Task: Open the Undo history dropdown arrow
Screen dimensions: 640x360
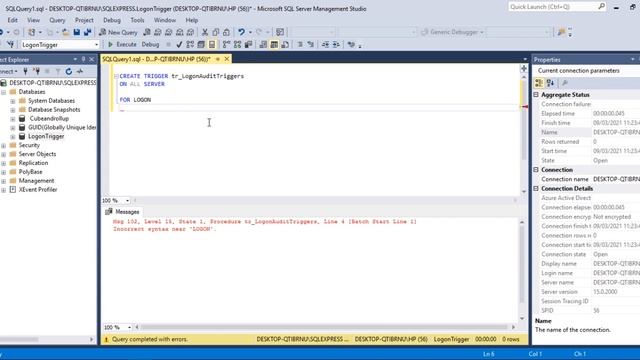Action: [250, 32]
